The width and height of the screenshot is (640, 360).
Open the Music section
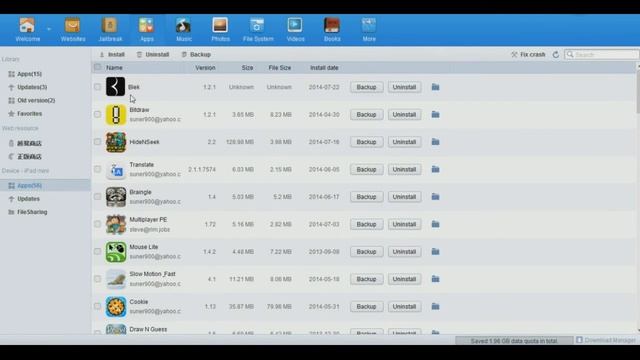pyautogui.click(x=184, y=29)
